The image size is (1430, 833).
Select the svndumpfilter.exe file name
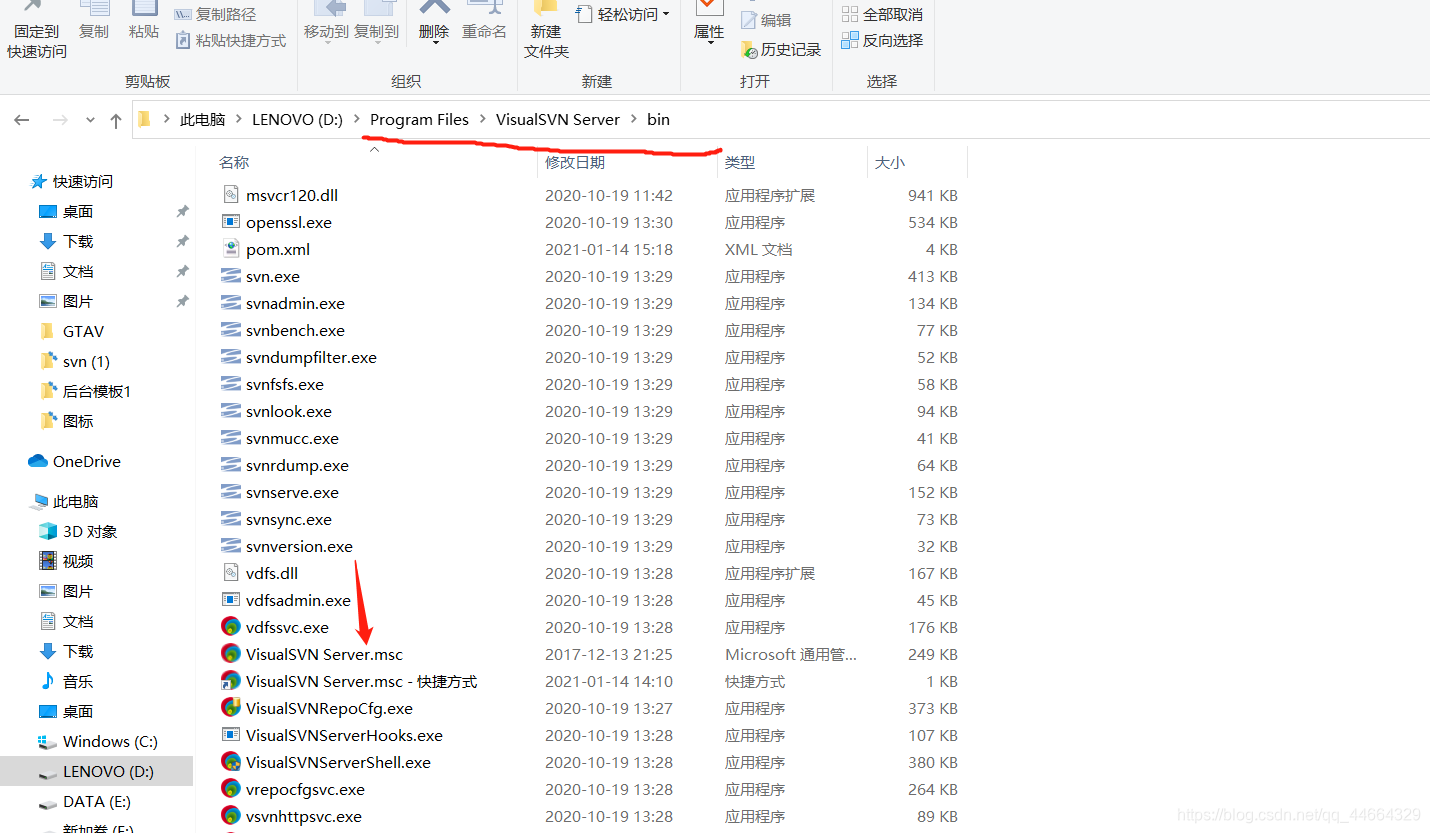[311, 357]
